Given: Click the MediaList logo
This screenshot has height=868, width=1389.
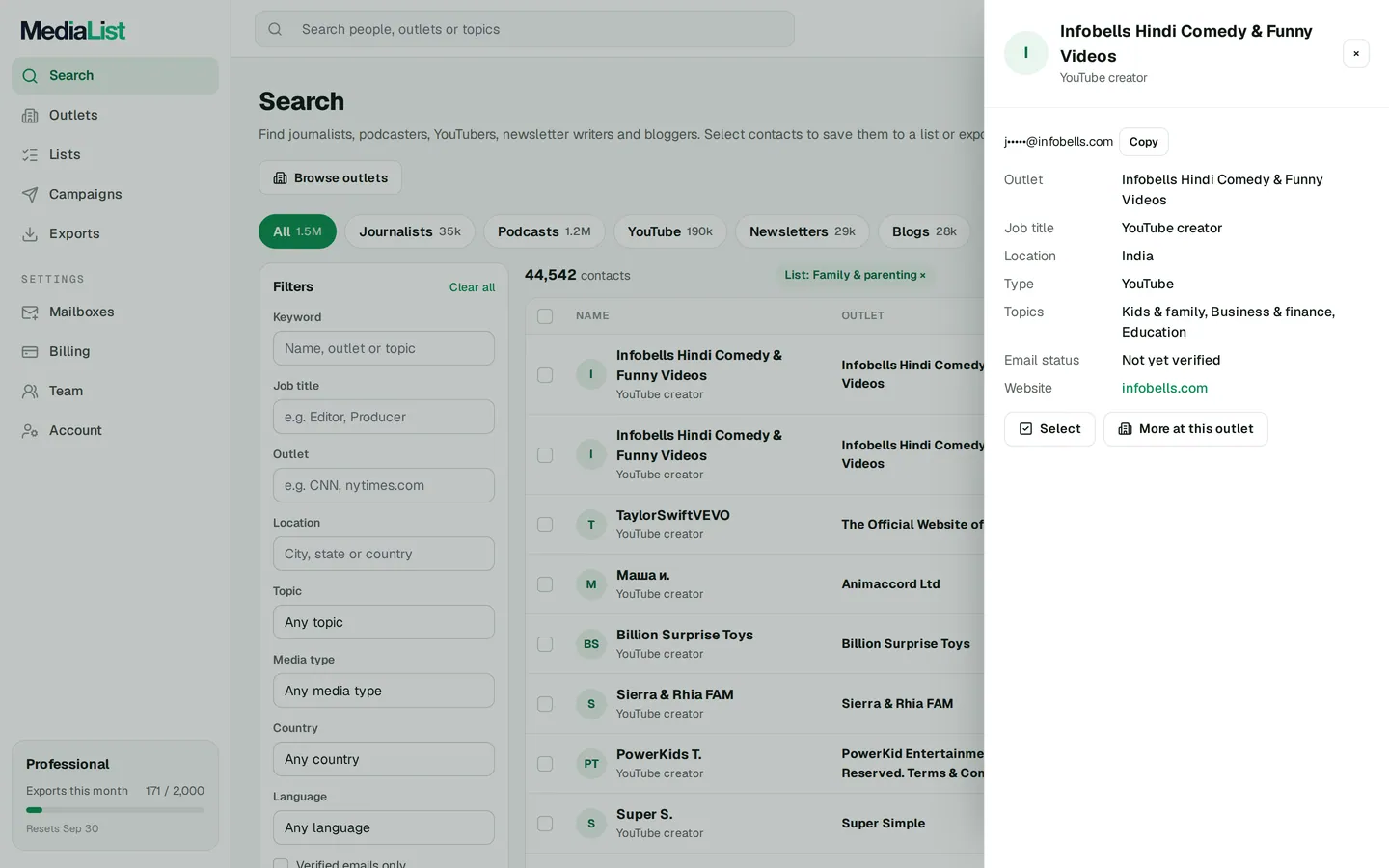Looking at the screenshot, I should 73,31.
